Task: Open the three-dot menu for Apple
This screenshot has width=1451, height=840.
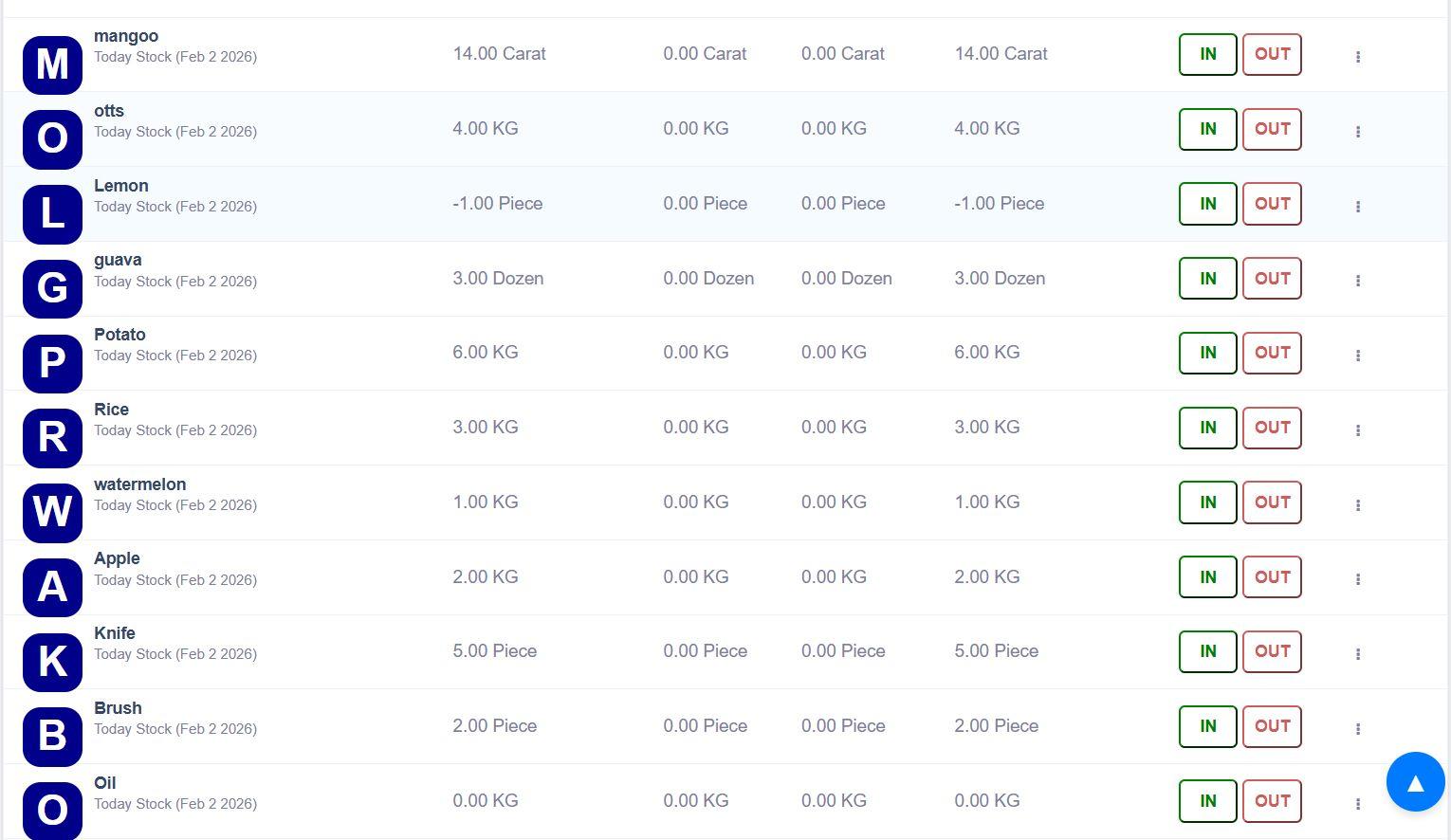Action: pyautogui.click(x=1358, y=578)
